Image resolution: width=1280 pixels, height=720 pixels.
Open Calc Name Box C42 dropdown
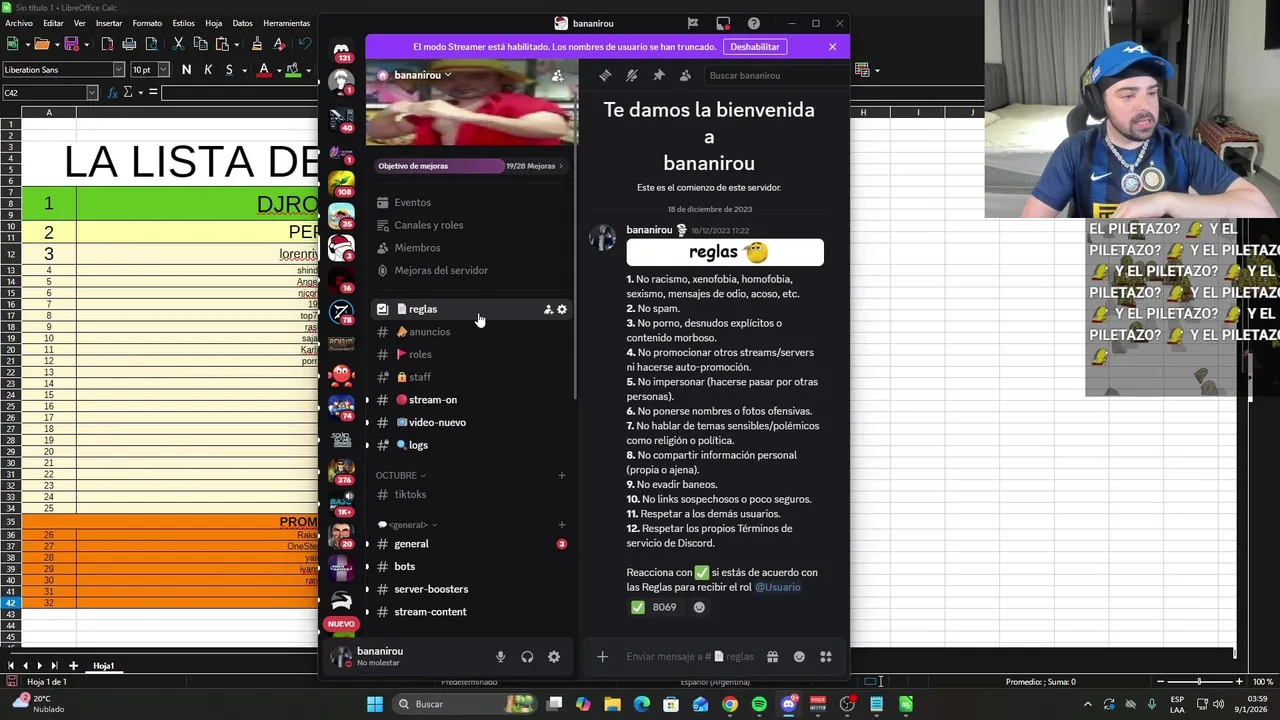pos(92,93)
